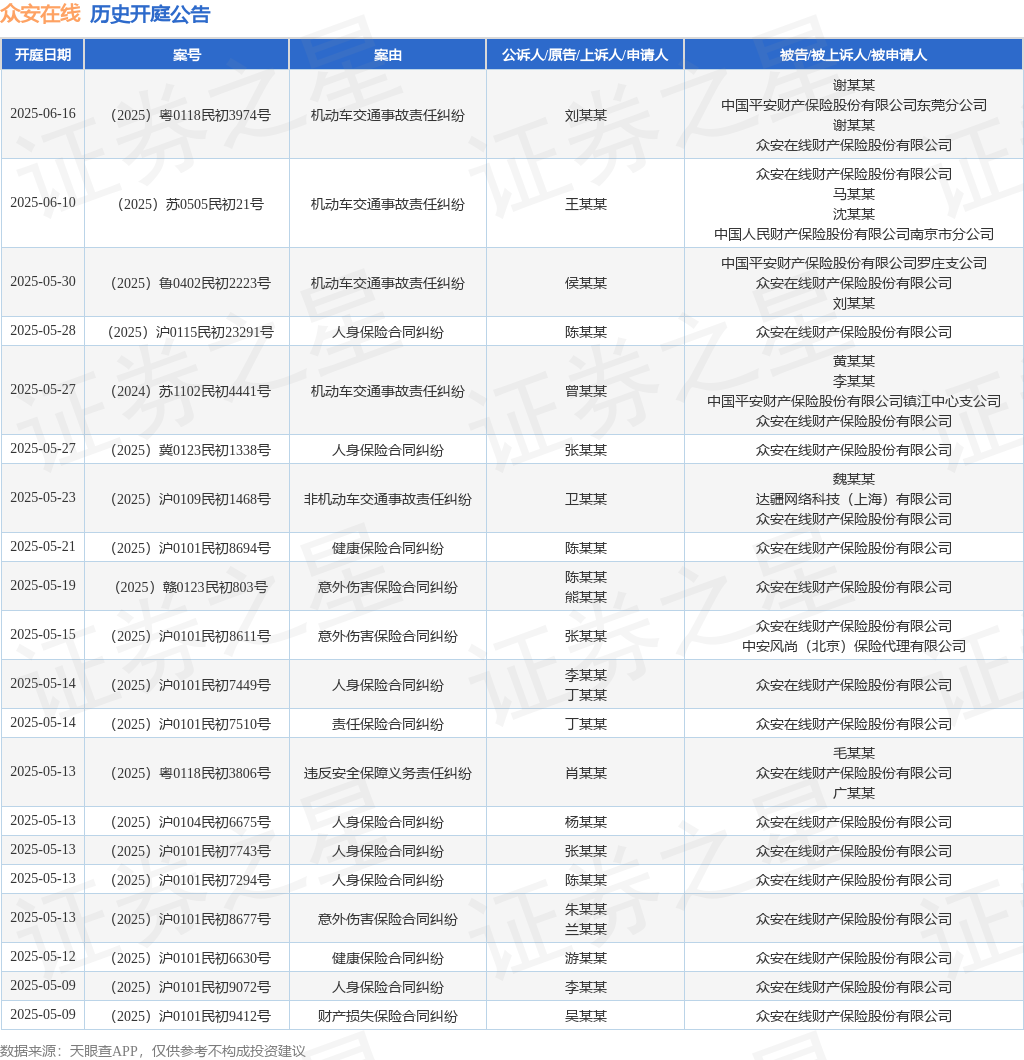Click the date 2025-06-16
The height and width of the screenshot is (1060, 1024).
pos(43,114)
